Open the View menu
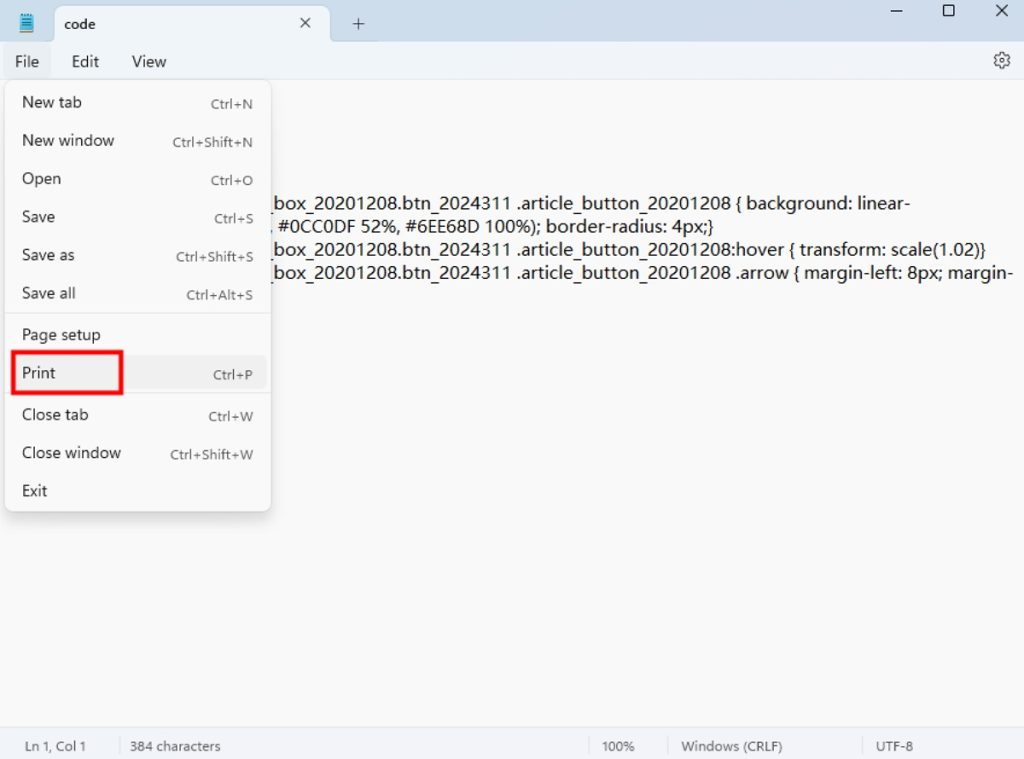Image resolution: width=1024 pixels, height=759 pixels. point(148,61)
